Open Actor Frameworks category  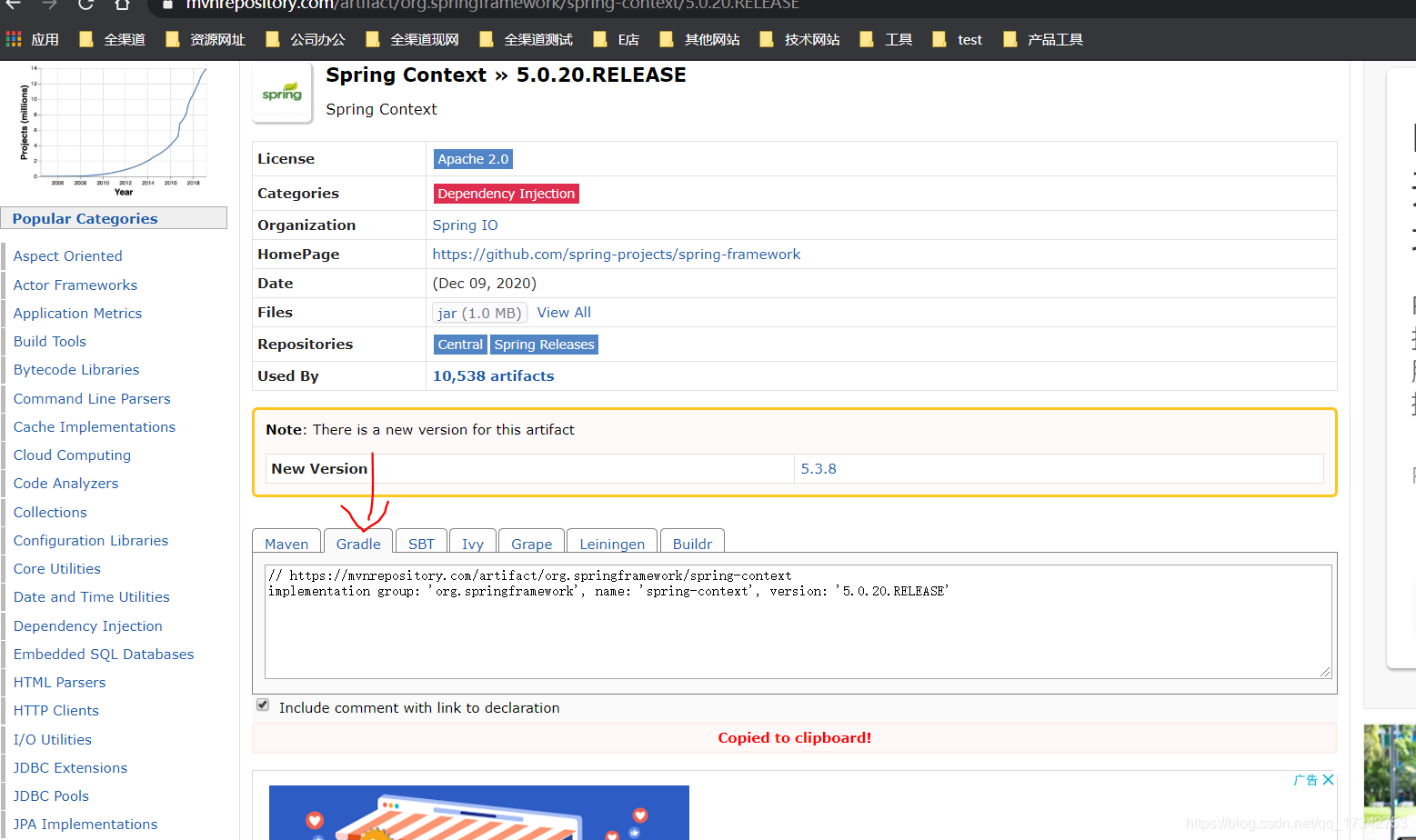[x=75, y=285]
